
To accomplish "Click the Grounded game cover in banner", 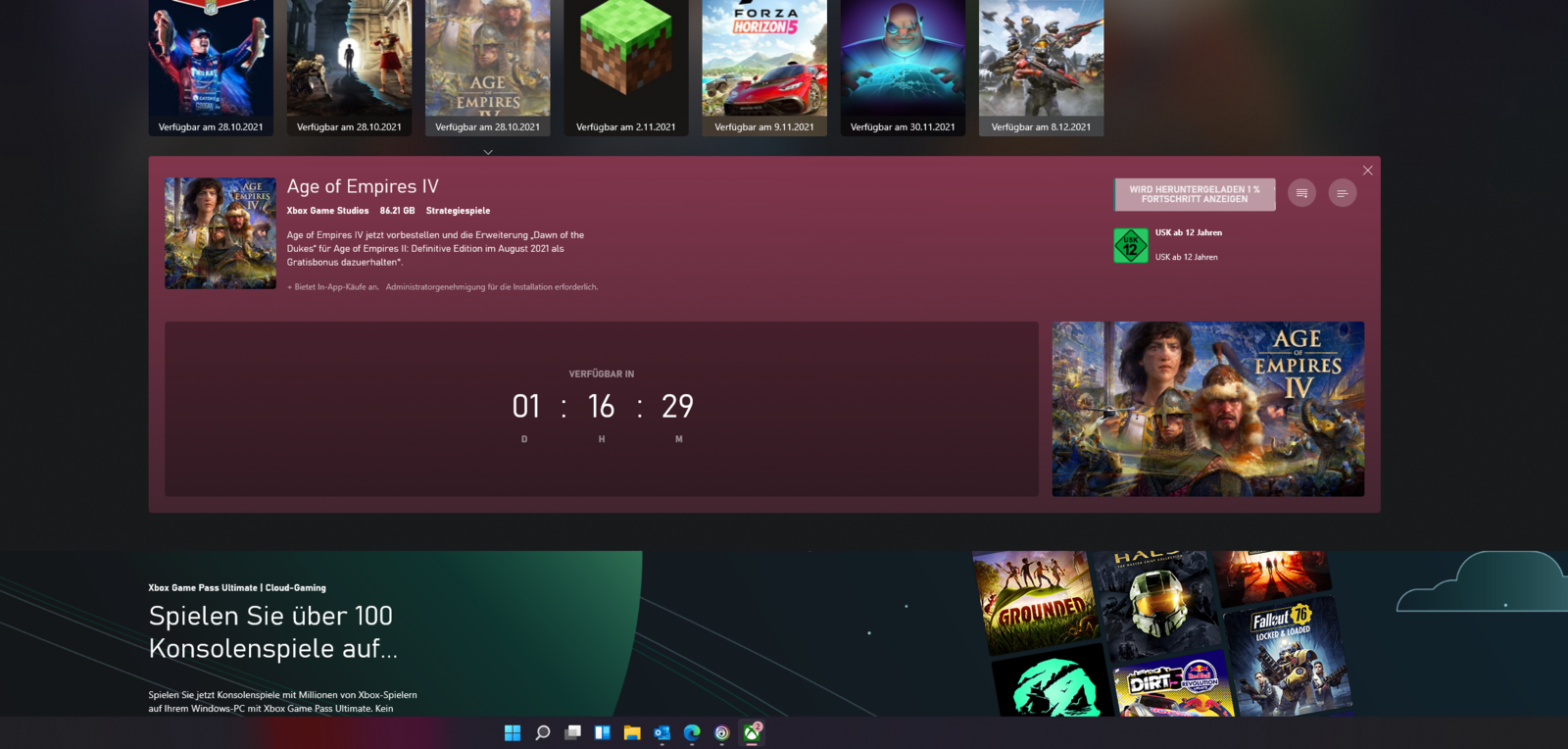I will (x=1037, y=600).
